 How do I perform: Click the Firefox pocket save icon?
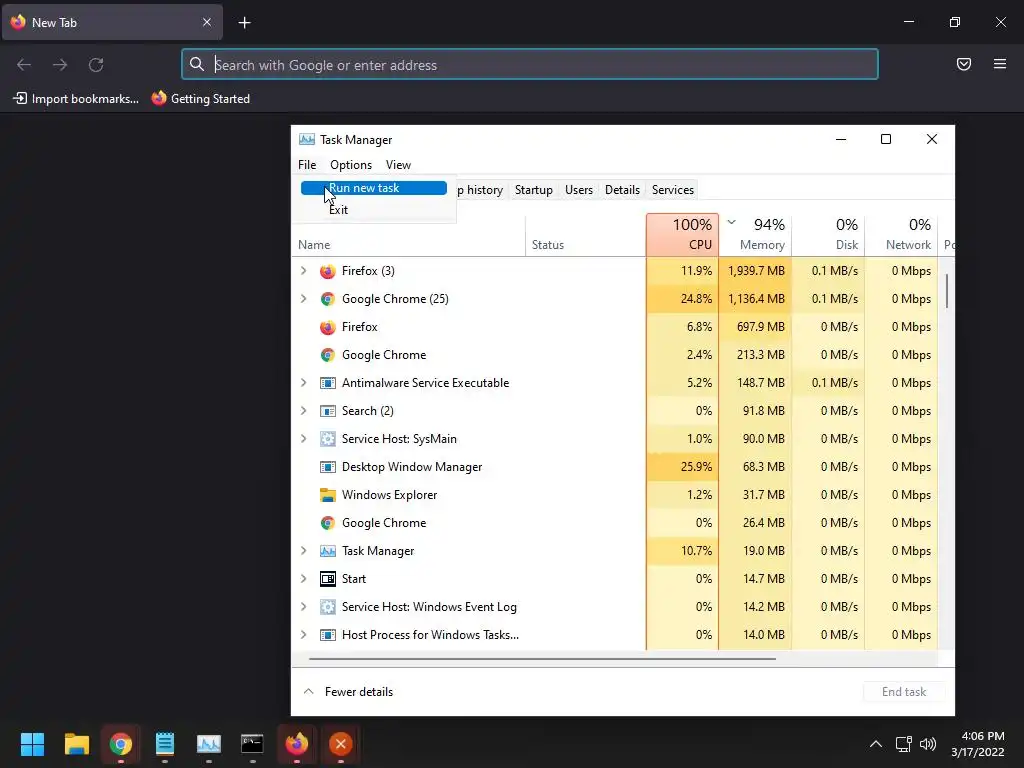(x=963, y=64)
